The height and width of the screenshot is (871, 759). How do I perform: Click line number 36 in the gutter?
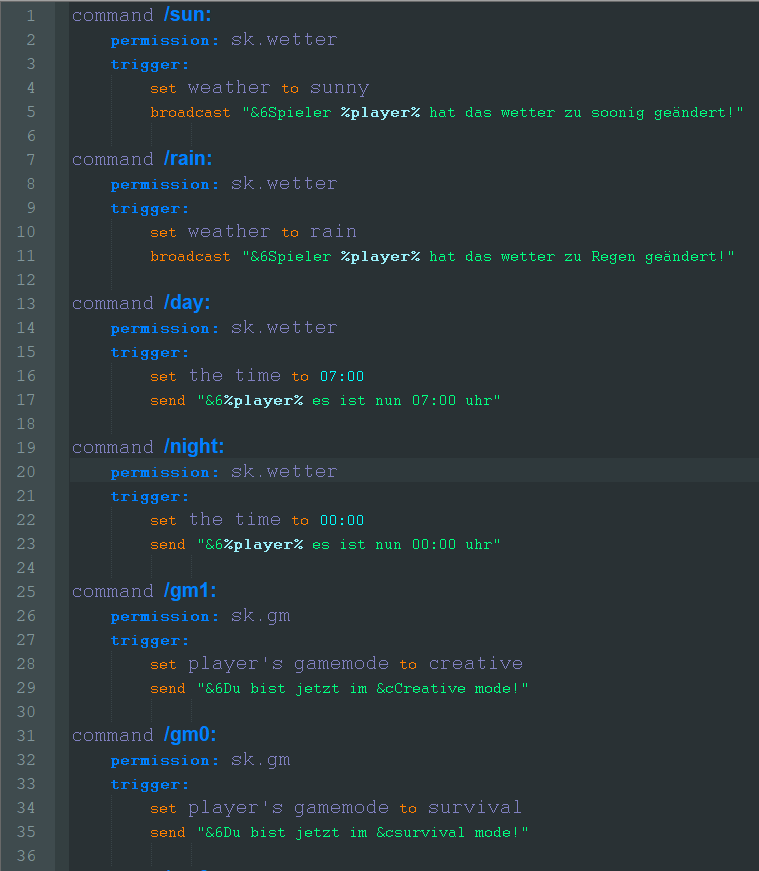(x=26, y=855)
